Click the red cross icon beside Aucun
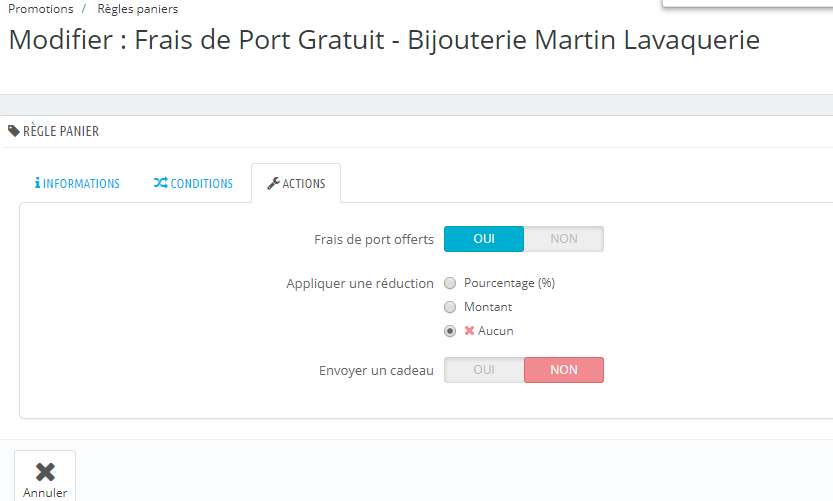833x501 pixels. click(469, 331)
